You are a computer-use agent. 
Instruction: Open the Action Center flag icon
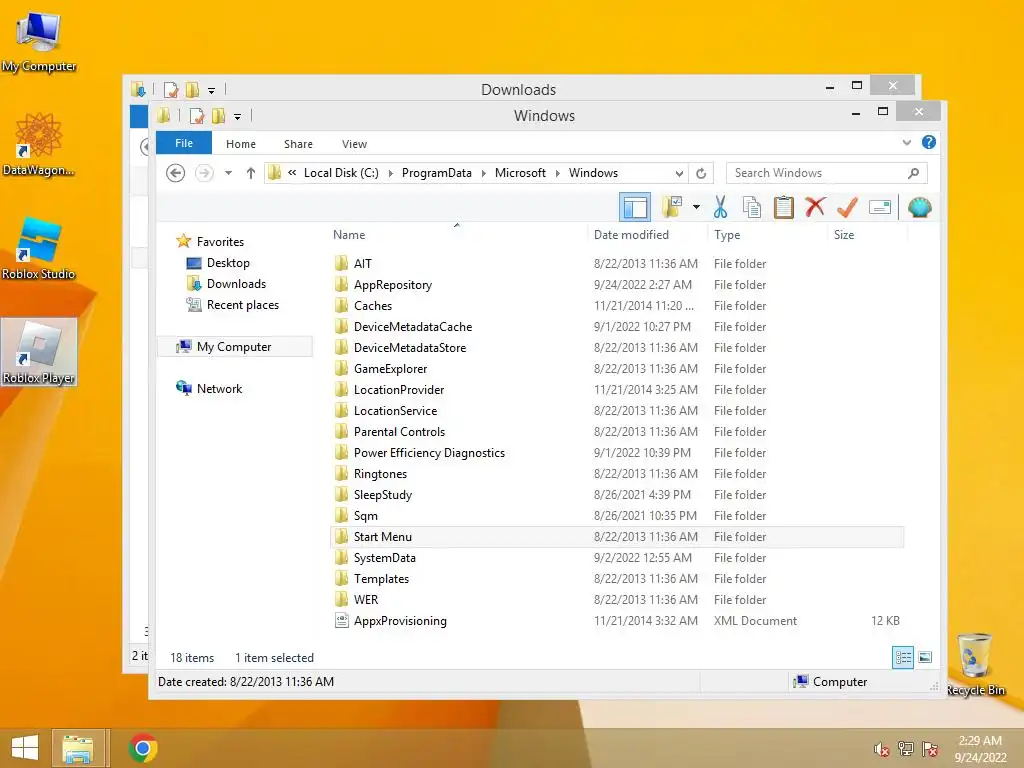pyautogui.click(x=930, y=748)
